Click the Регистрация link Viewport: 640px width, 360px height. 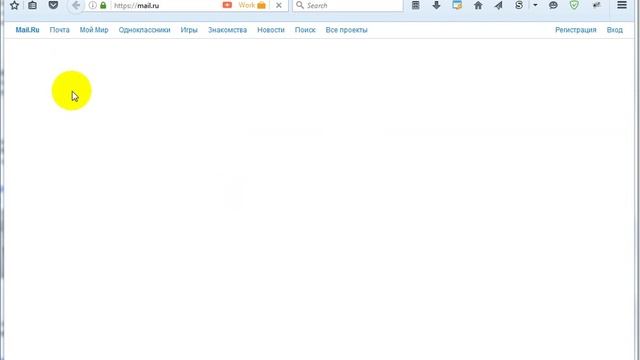(x=576, y=30)
